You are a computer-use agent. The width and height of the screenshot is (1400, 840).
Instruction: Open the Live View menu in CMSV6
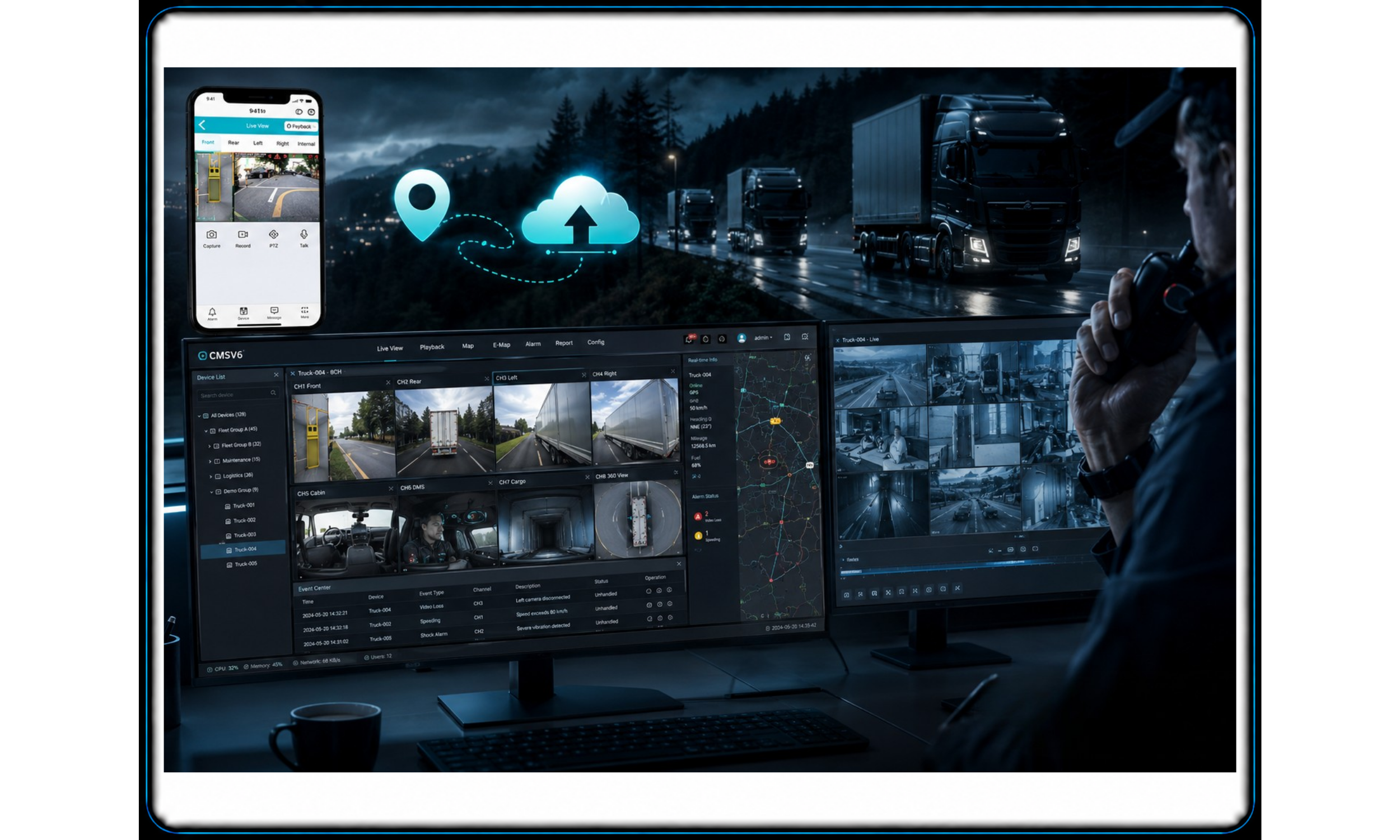coord(390,348)
